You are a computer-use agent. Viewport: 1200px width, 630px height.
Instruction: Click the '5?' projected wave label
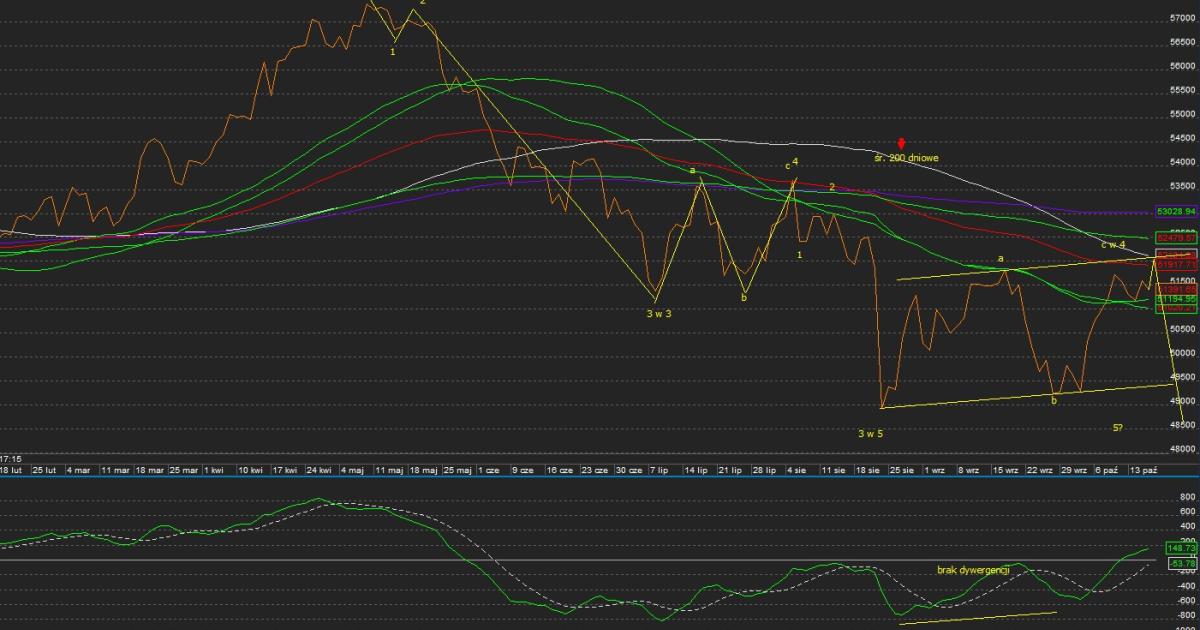coord(1117,428)
